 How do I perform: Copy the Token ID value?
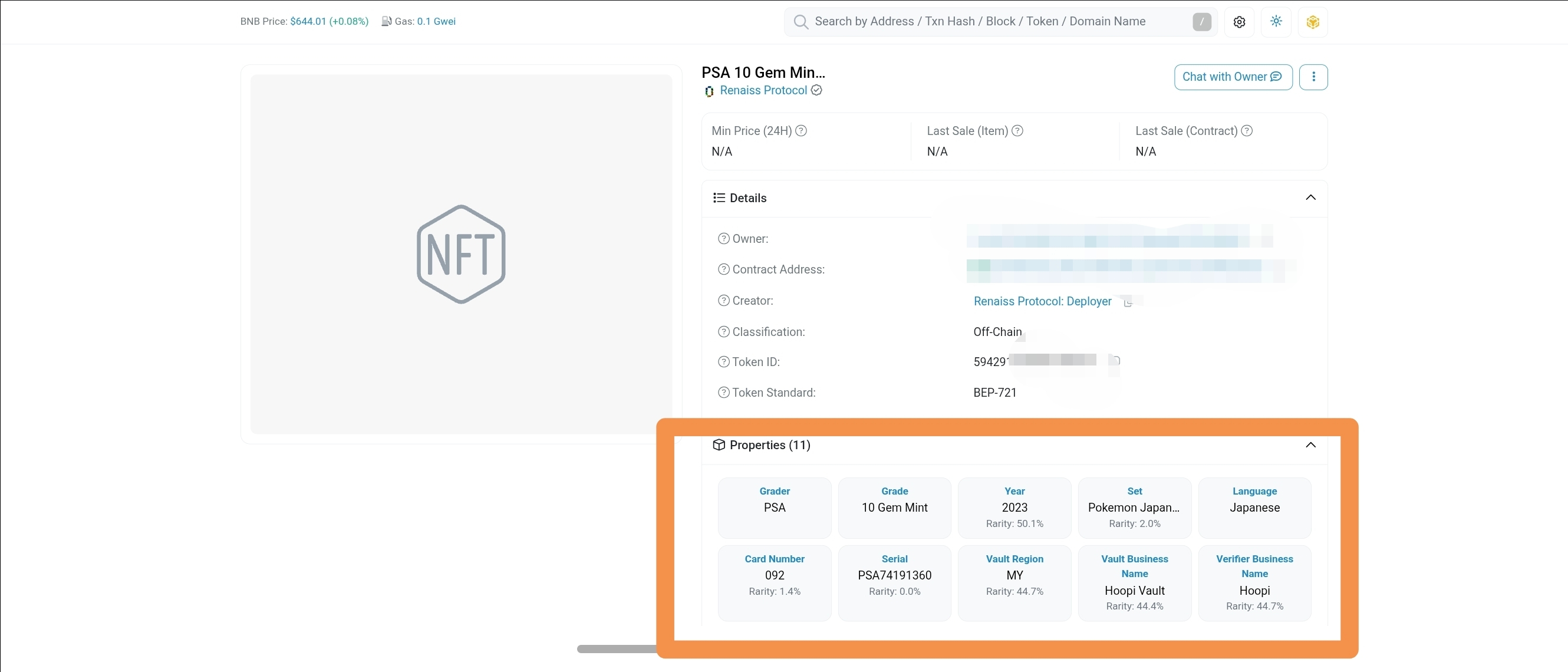pyautogui.click(x=1115, y=361)
